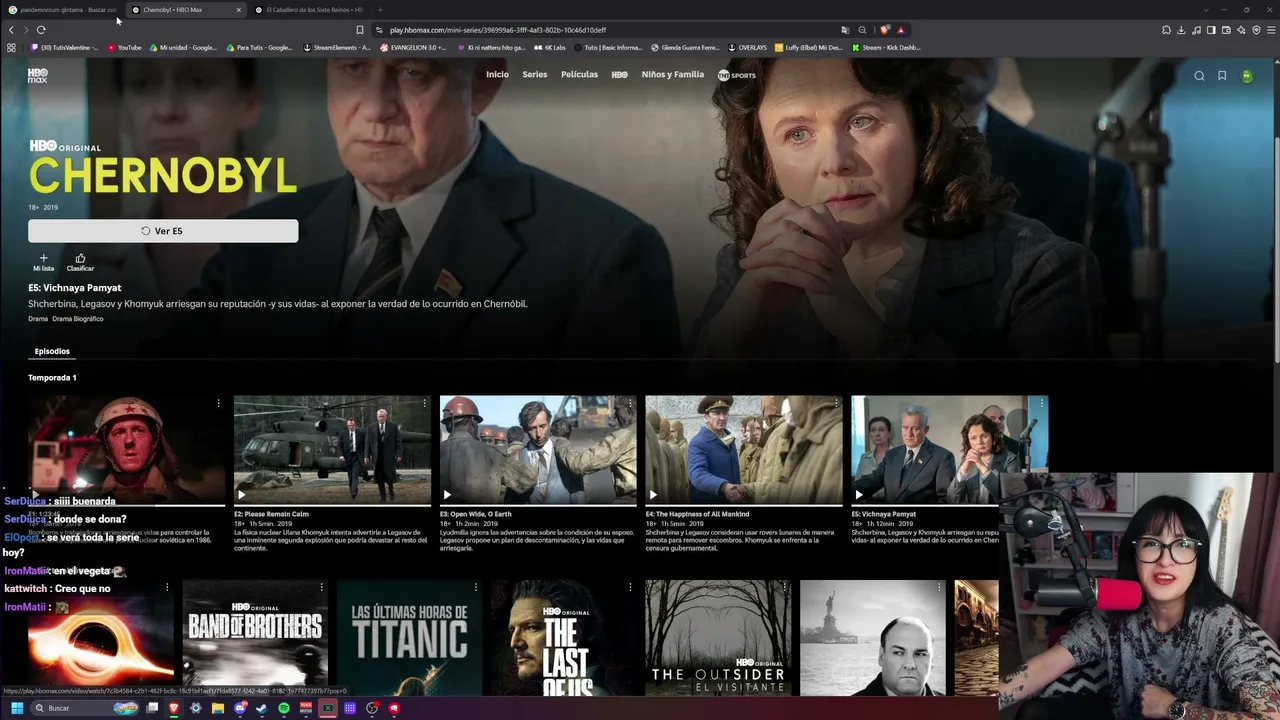Close the Chernobyl HBO Max tab
The image size is (1280, 720).
point(239,10)
